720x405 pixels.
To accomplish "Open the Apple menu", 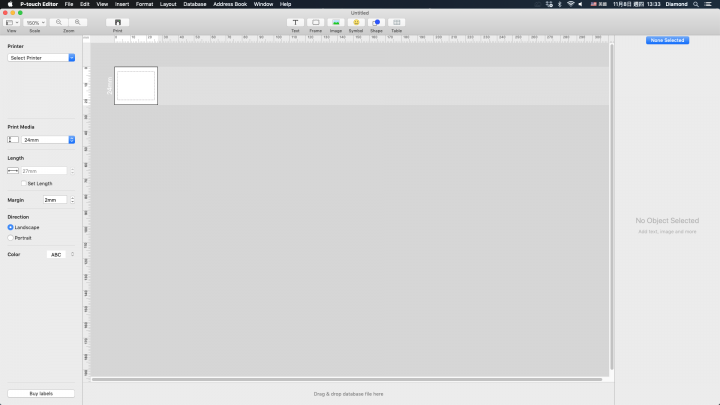I will [x=10, y=4].
